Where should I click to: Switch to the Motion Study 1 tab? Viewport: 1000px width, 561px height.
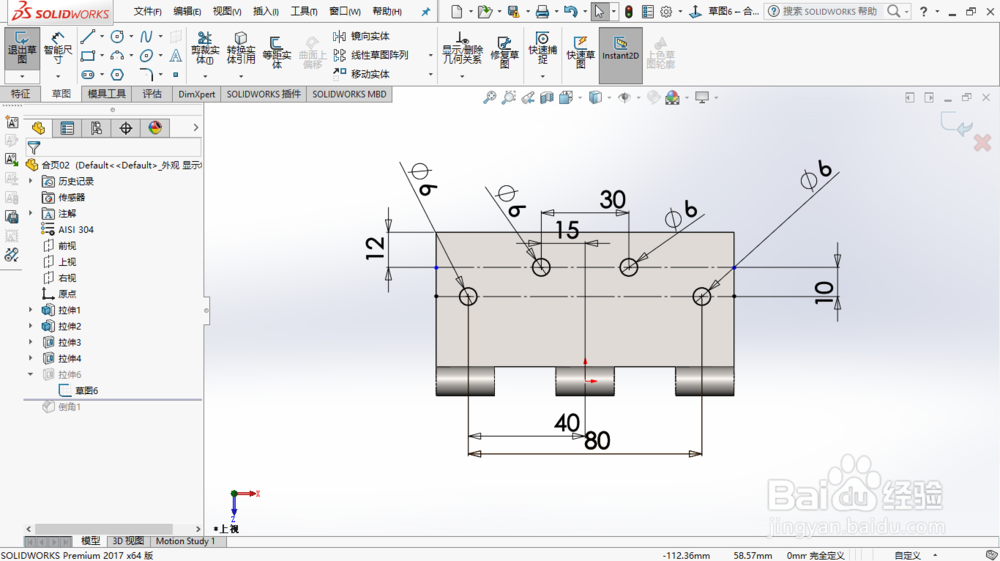pyautogui.click(x=185, y=541)
